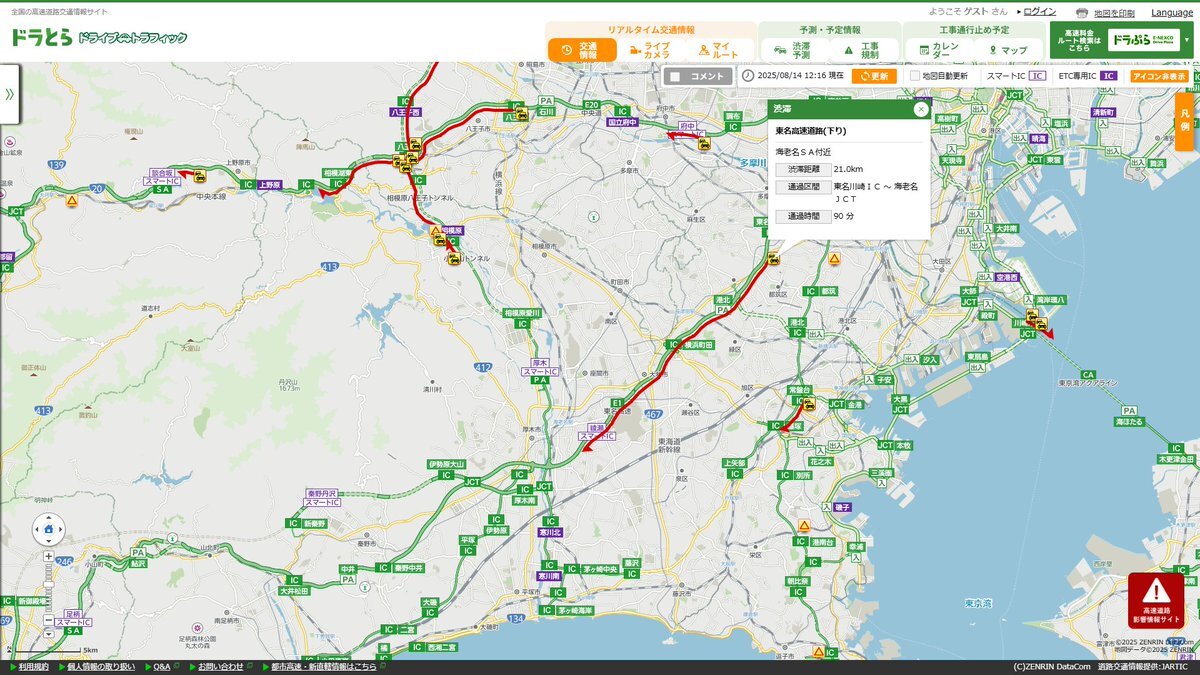Open the 利用規約 footer link
This screenshot has height=675, width=1200.
[33, 666]
